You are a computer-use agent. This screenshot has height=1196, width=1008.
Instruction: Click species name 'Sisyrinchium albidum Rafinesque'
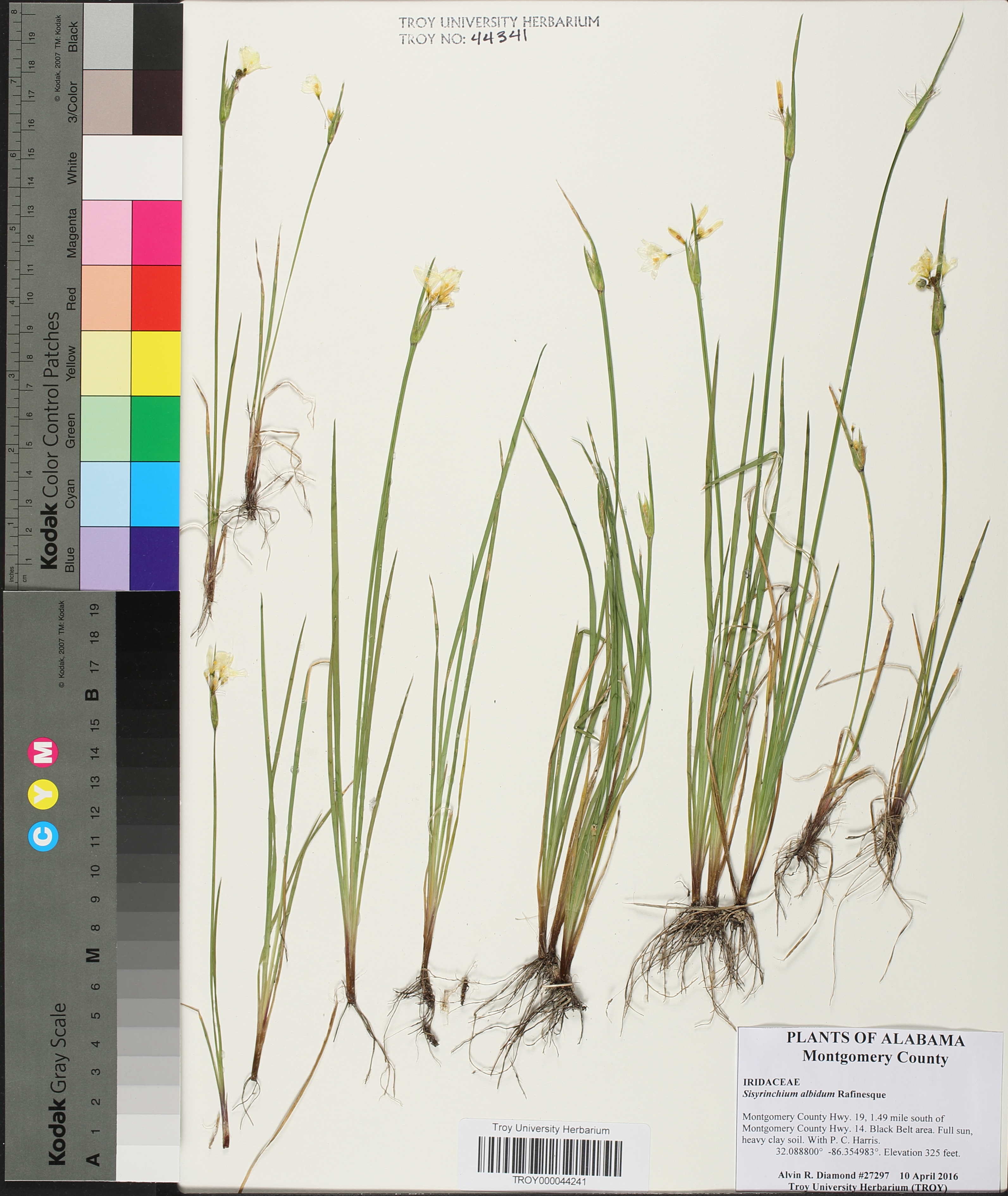[814, 1094]
